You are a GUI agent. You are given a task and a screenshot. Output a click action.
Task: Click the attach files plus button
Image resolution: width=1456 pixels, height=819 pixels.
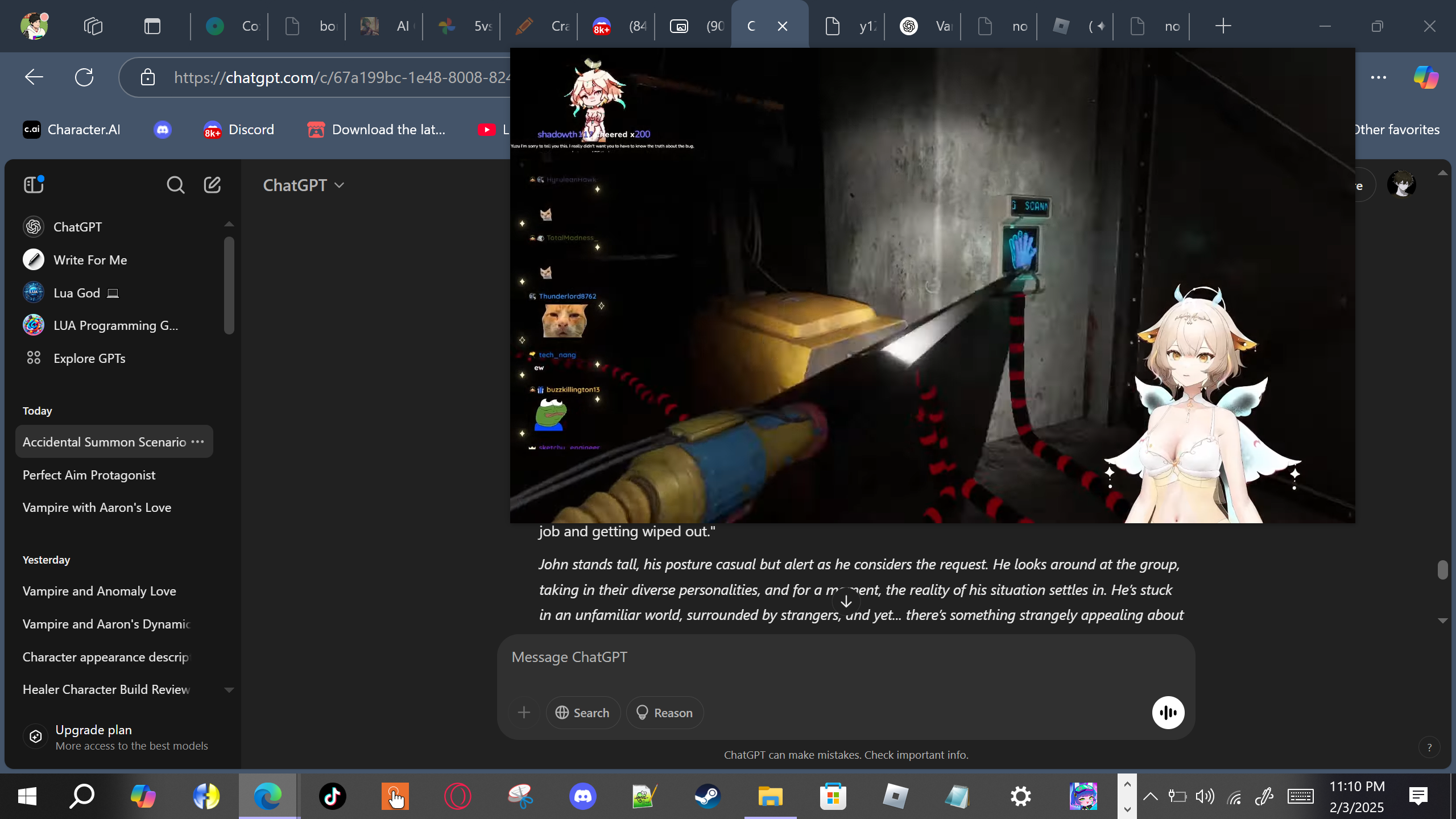tap(524, 713)
